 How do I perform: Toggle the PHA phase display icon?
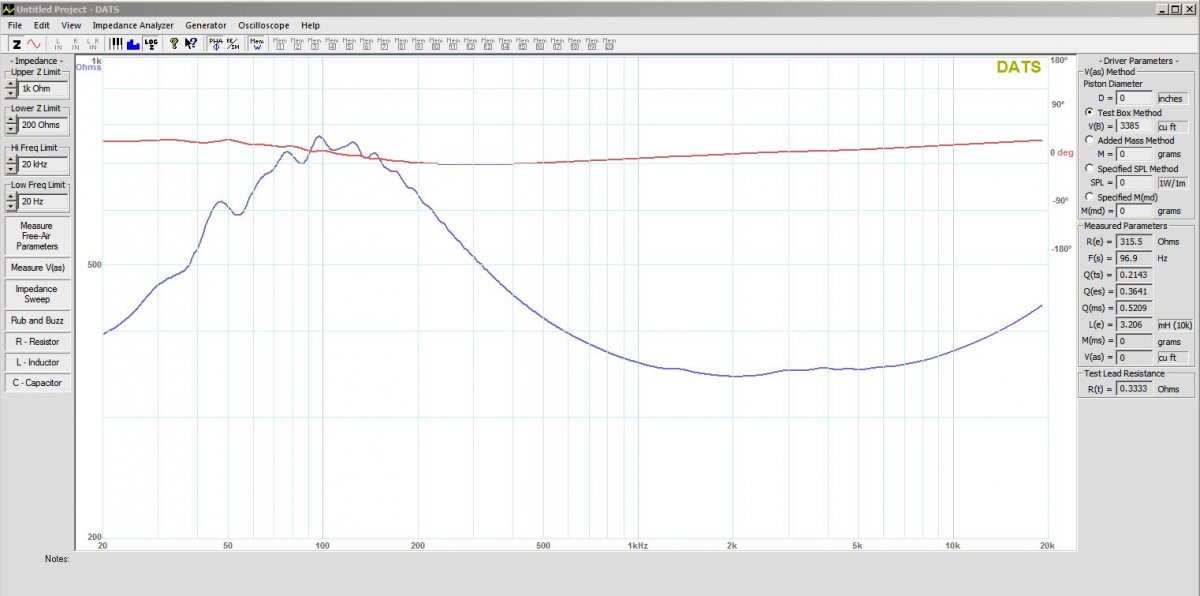[215, 44]
